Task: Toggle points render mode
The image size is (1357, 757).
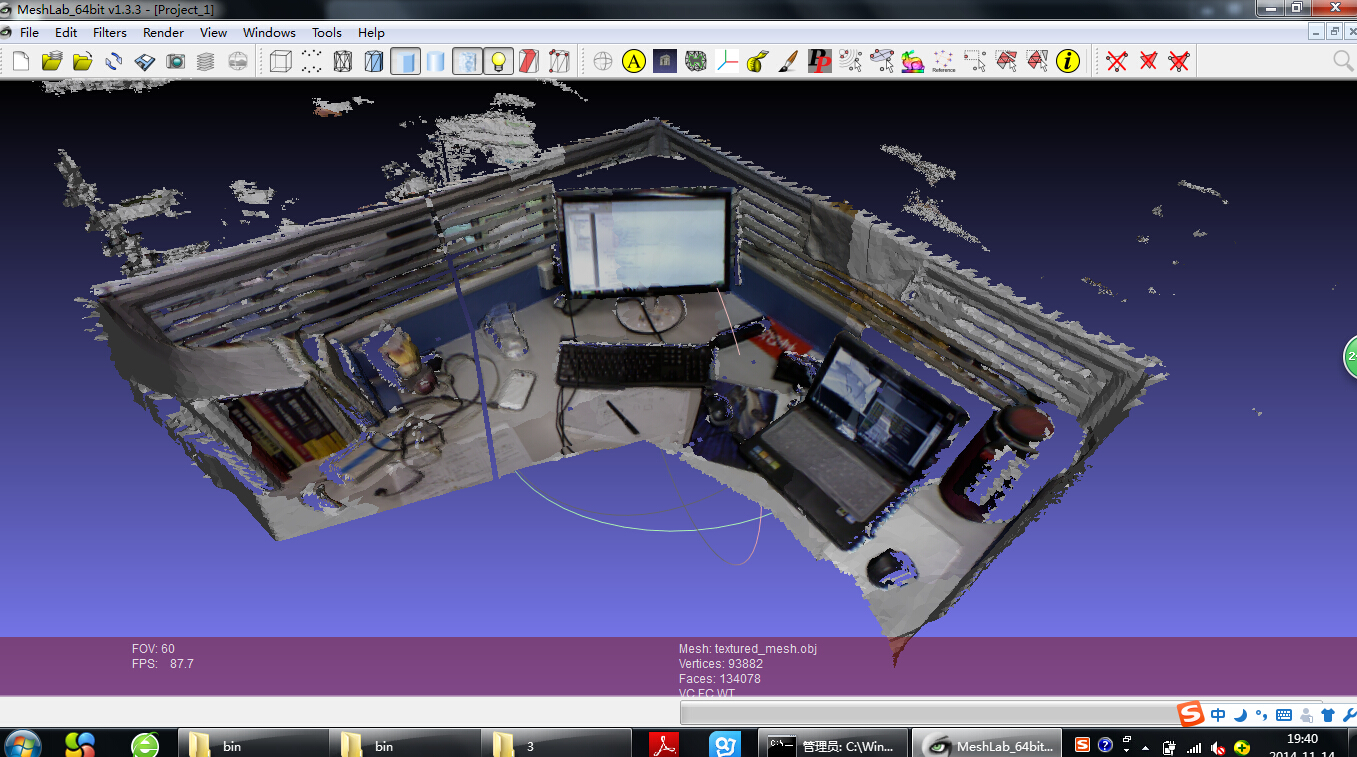Action: coord(312,61)
